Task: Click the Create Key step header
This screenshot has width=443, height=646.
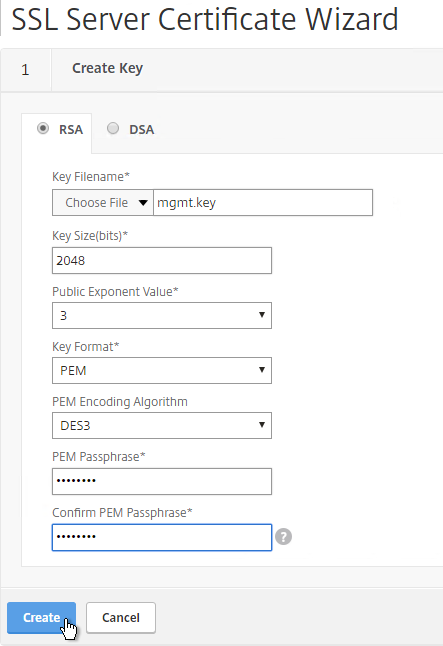Action: (108, 68)
